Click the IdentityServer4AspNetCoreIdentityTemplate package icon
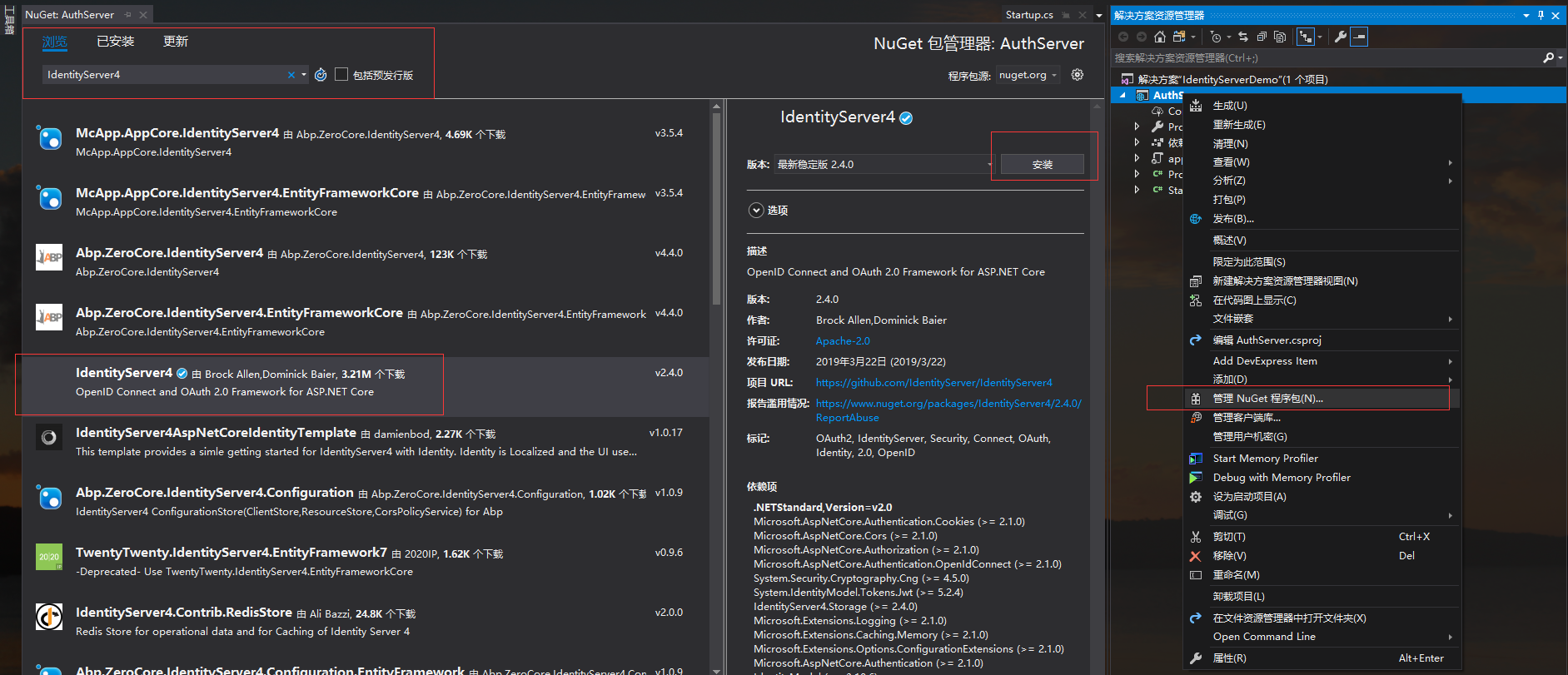Screen dimensions: 1568x675 pos(49,437)
